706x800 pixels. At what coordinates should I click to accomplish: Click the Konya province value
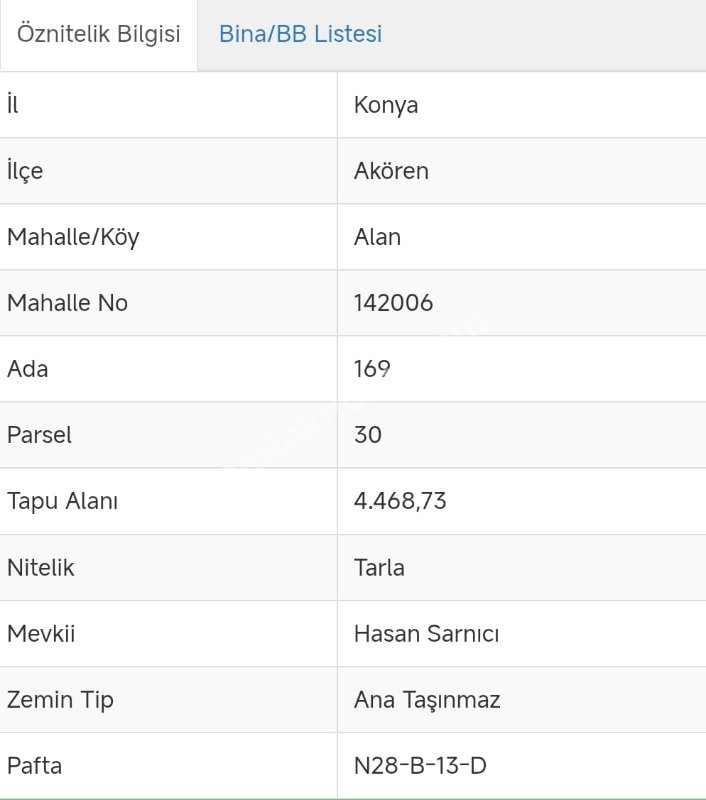pyautogui.click(x=386, y=105)
